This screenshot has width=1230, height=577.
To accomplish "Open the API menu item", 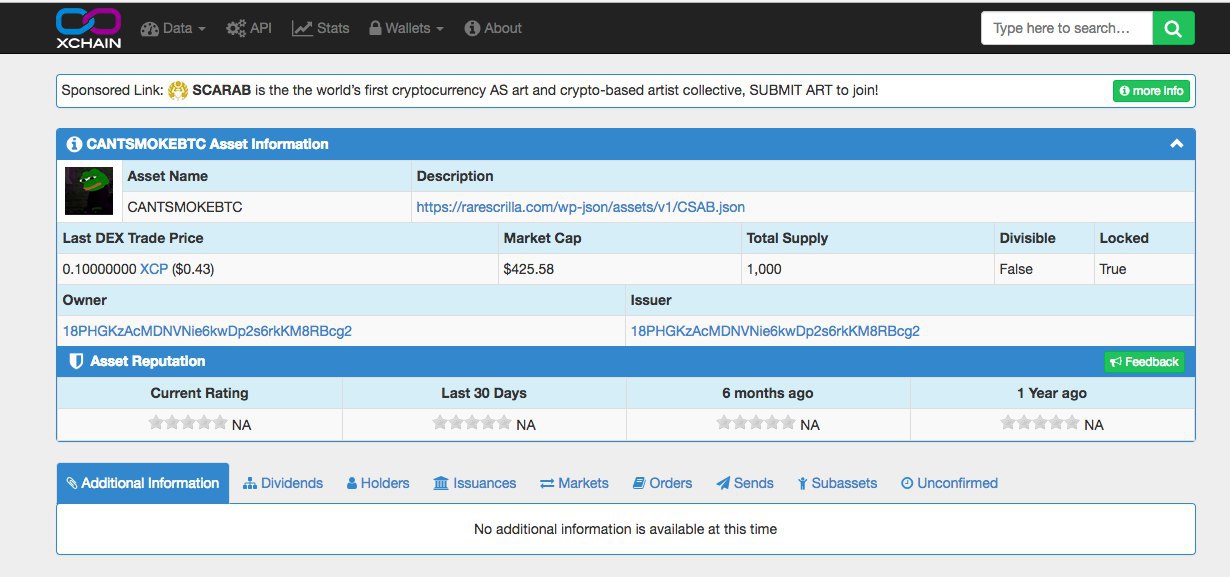I will 249,28.
